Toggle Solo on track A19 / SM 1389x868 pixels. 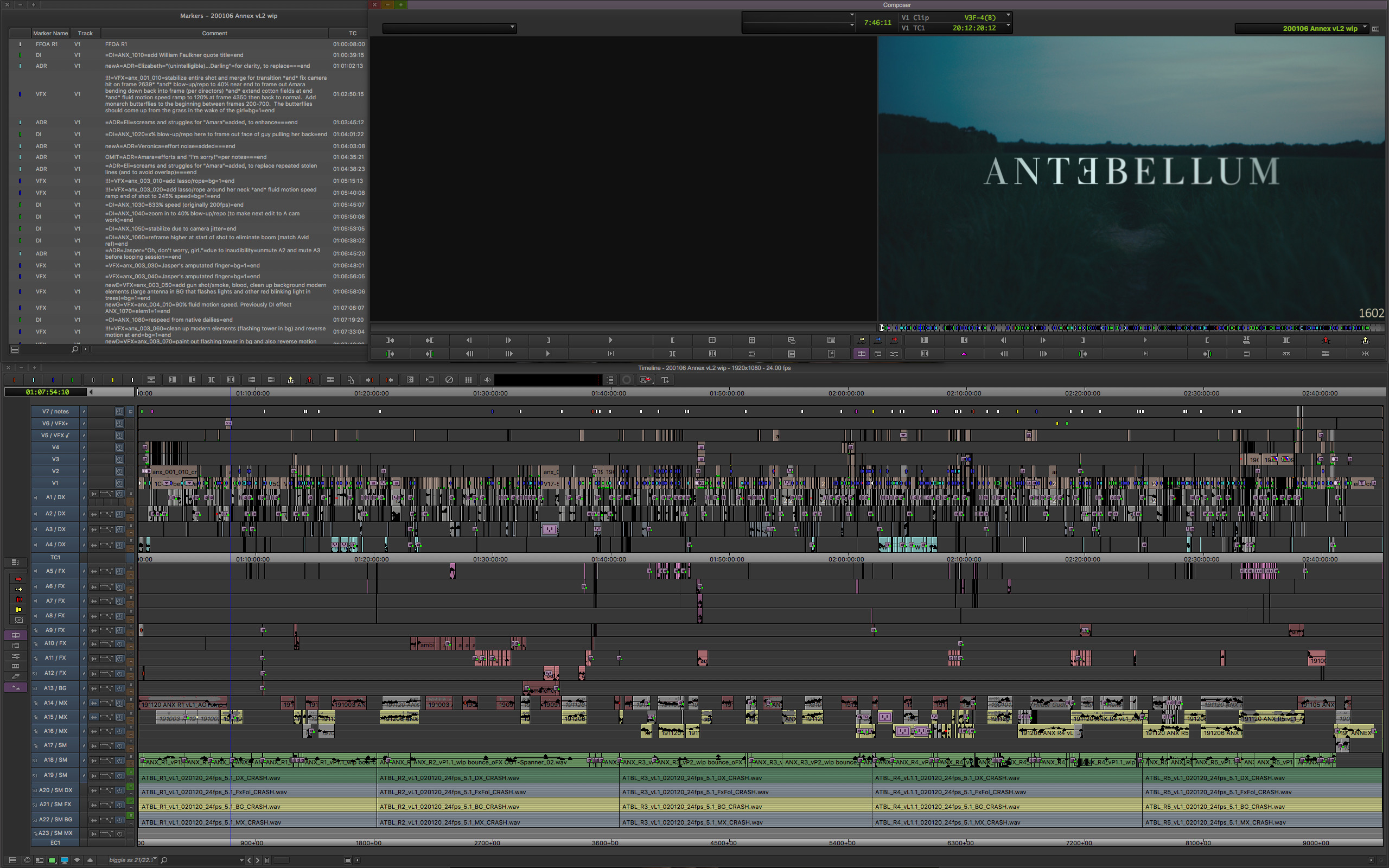tap(130, 772)
